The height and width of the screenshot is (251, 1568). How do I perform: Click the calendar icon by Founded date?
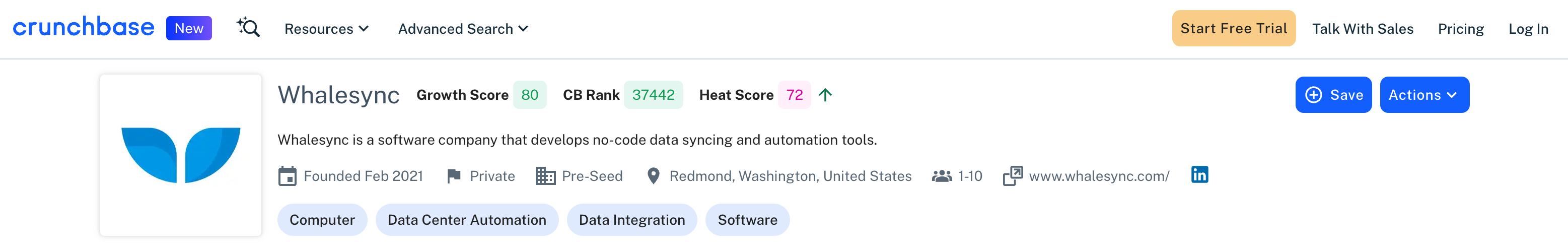(288, 176)
